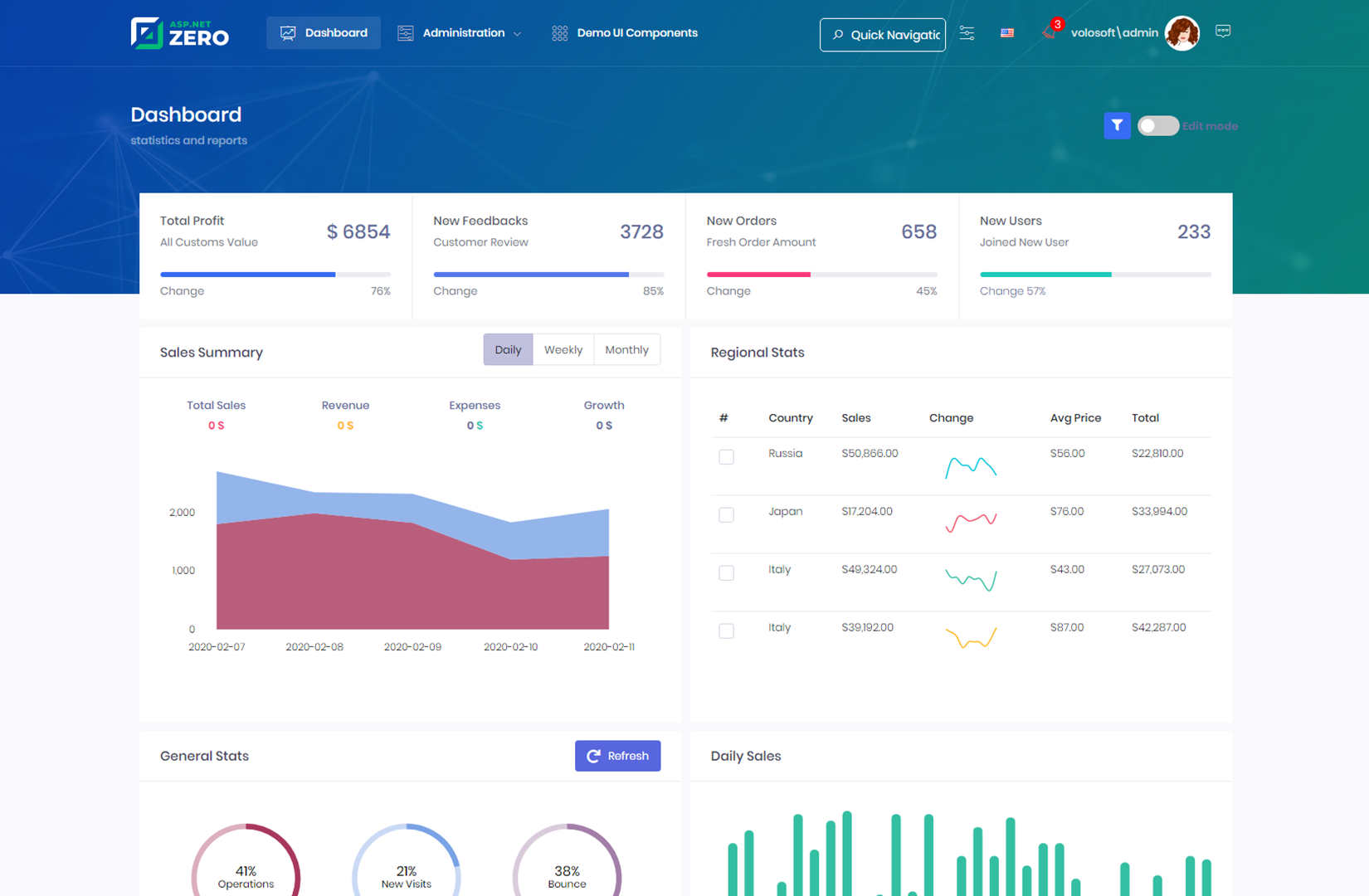Click the yellow sparkline for Italy $39,192.00
Image resolution: width=1369 pixels, height=896 pixels.
click(971, 637)
